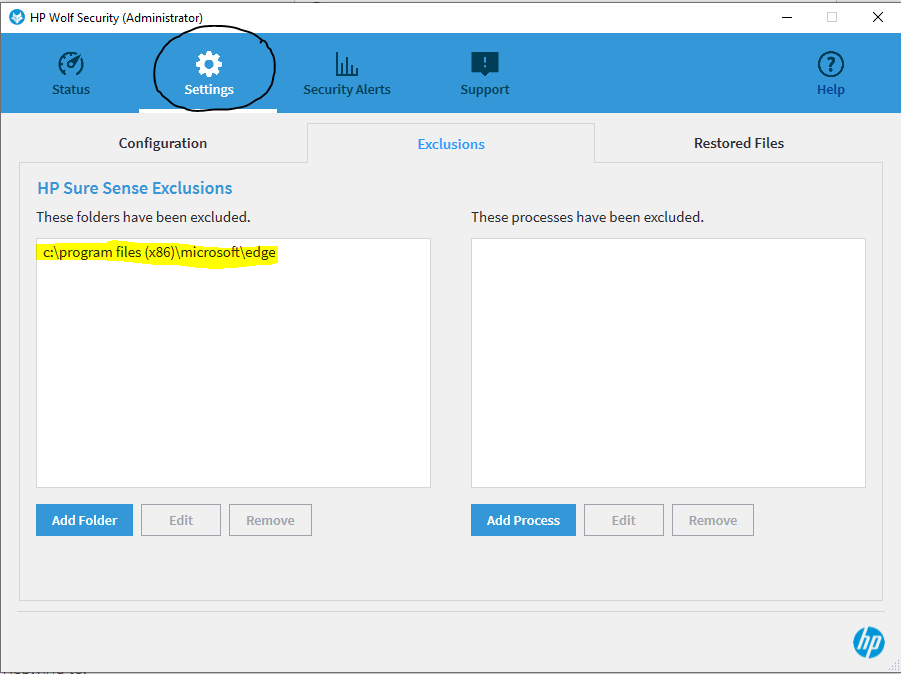Image resolution: width=901 pixels, height=674 pixels.
Task: Click the Add Process button
Action: (x=523, y=519)
